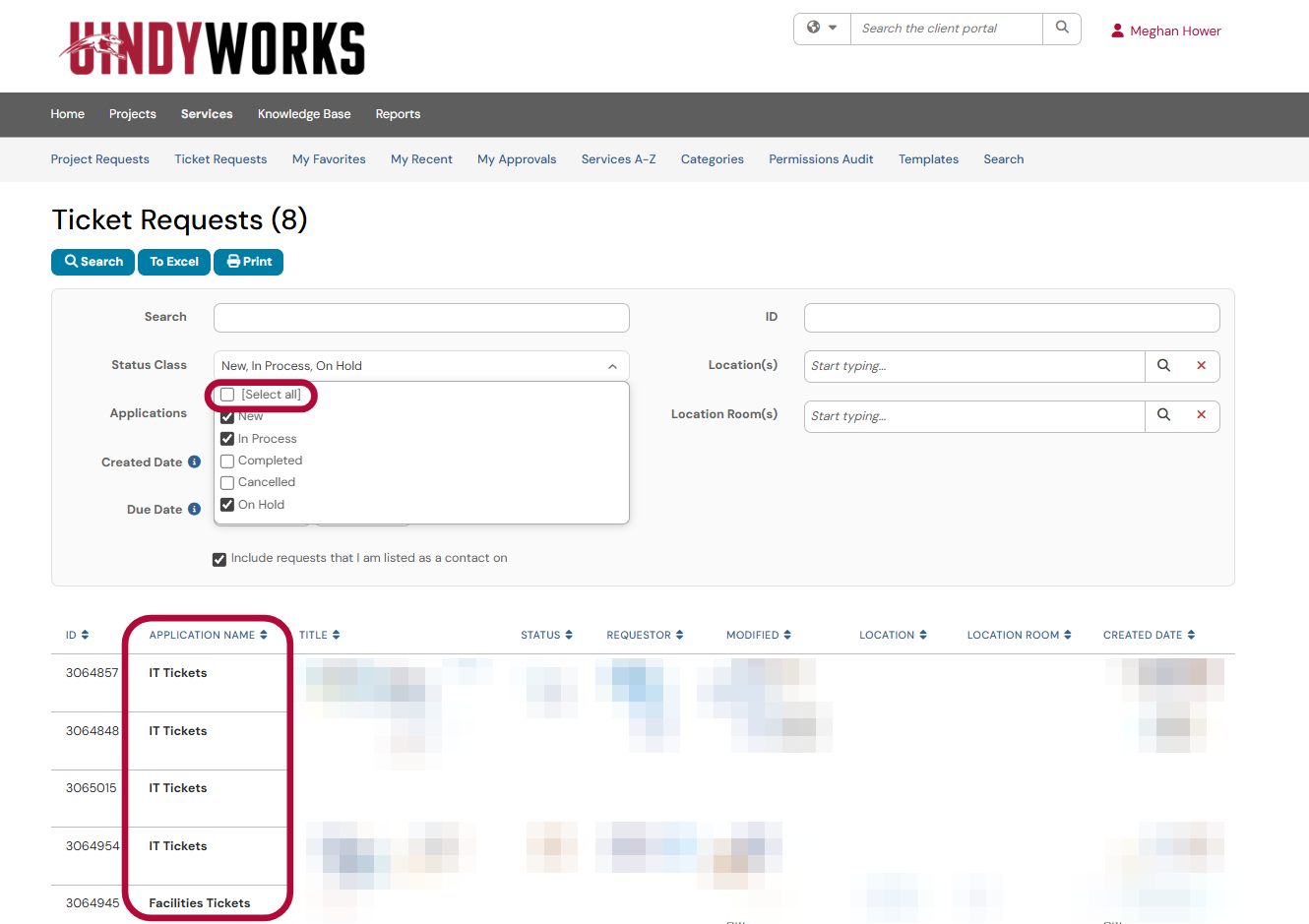
Task: Click the IndyWorks logo
Action: click(x=212, y=47)
